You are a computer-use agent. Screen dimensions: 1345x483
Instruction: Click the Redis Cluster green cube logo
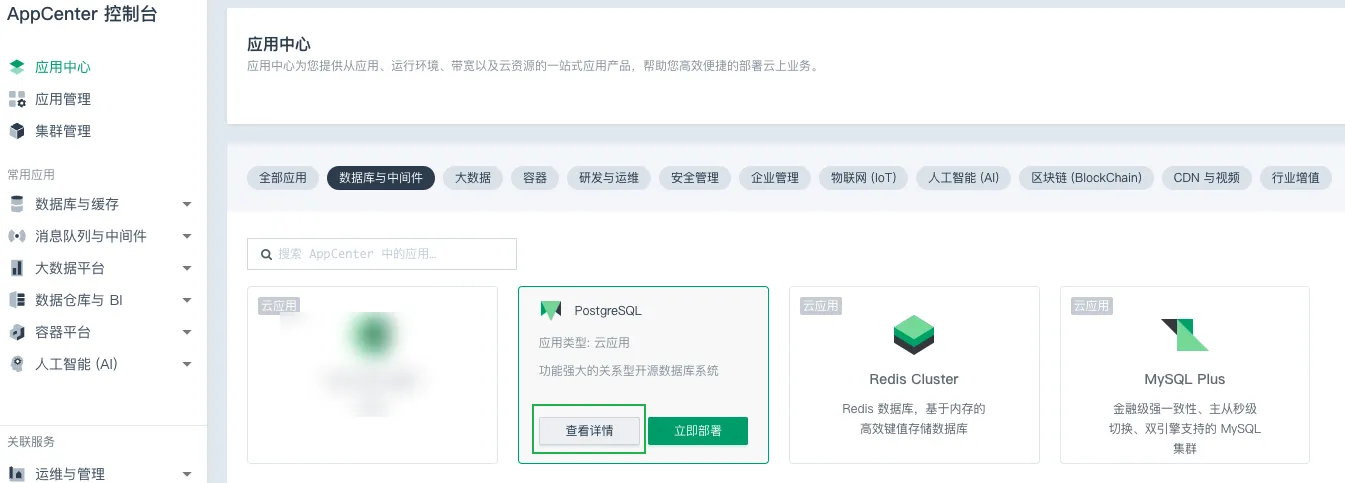914,334
